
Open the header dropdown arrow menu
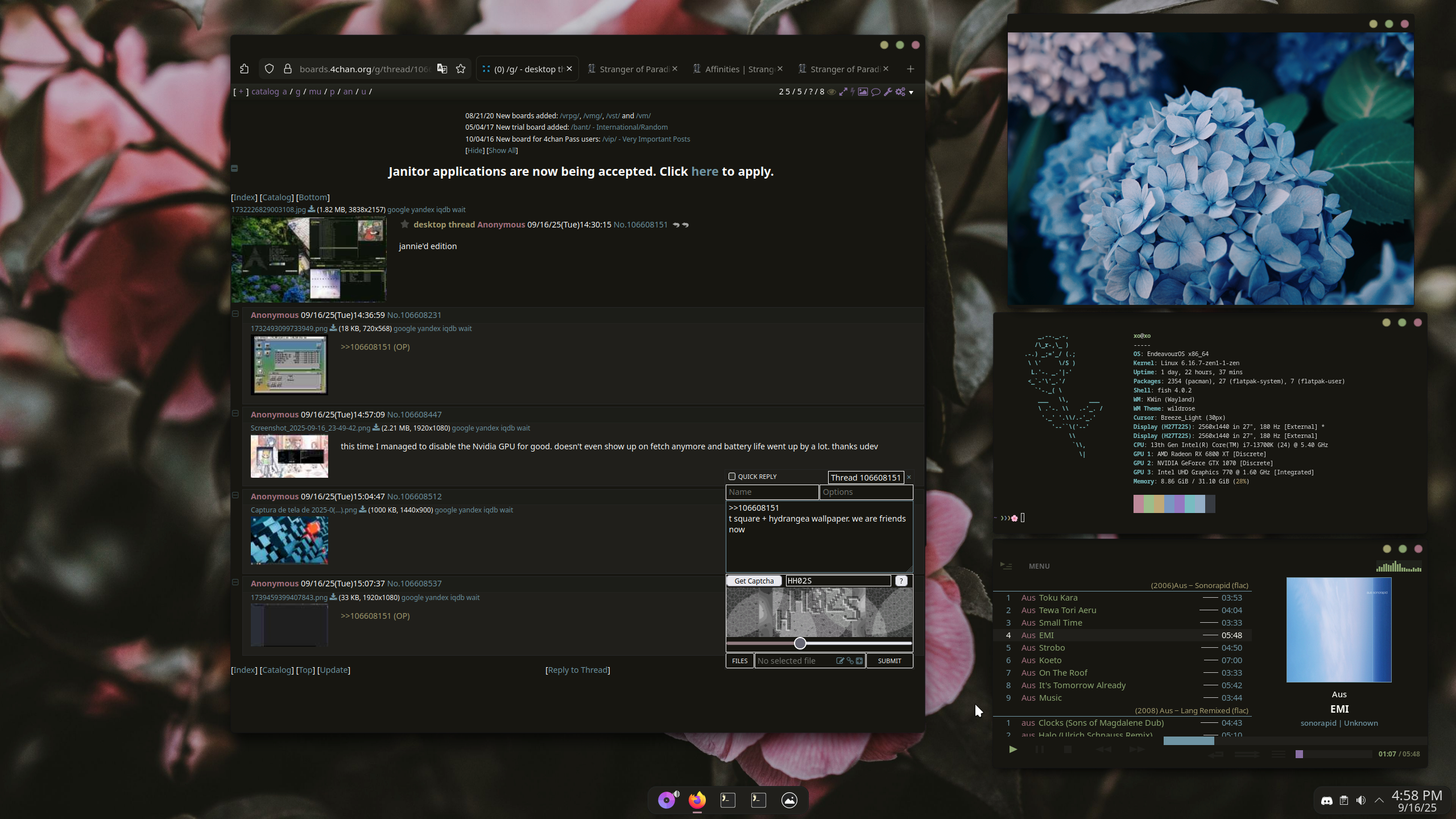911,93
